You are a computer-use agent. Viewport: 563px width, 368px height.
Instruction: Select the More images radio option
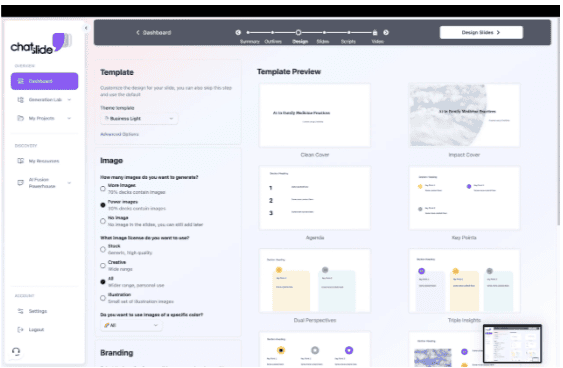[x=103, y=189]
